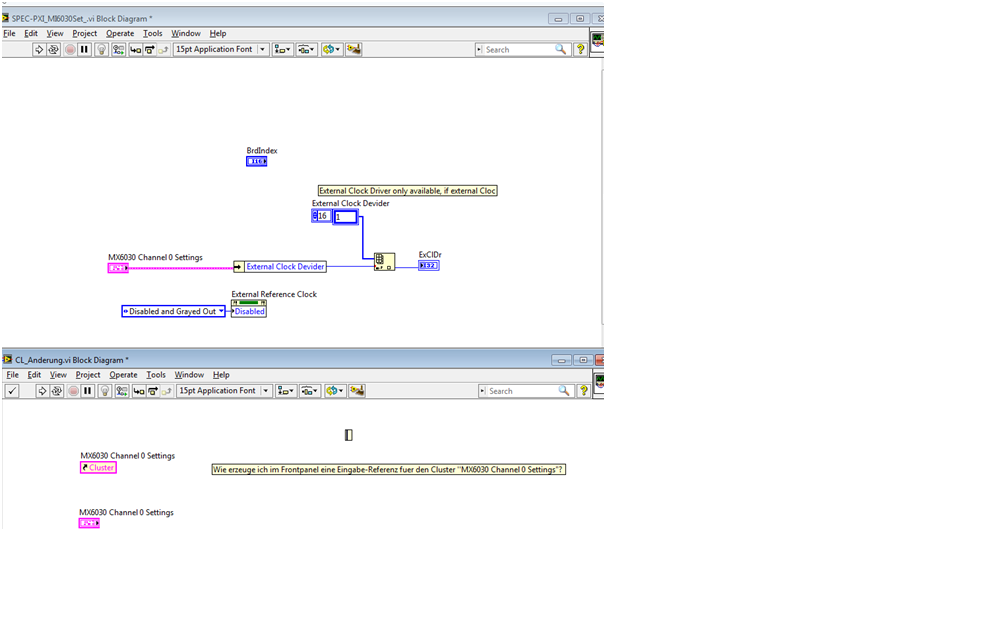
Task: Click Step Over icon in SPEC-PXI window
Action: pos(150,50)
